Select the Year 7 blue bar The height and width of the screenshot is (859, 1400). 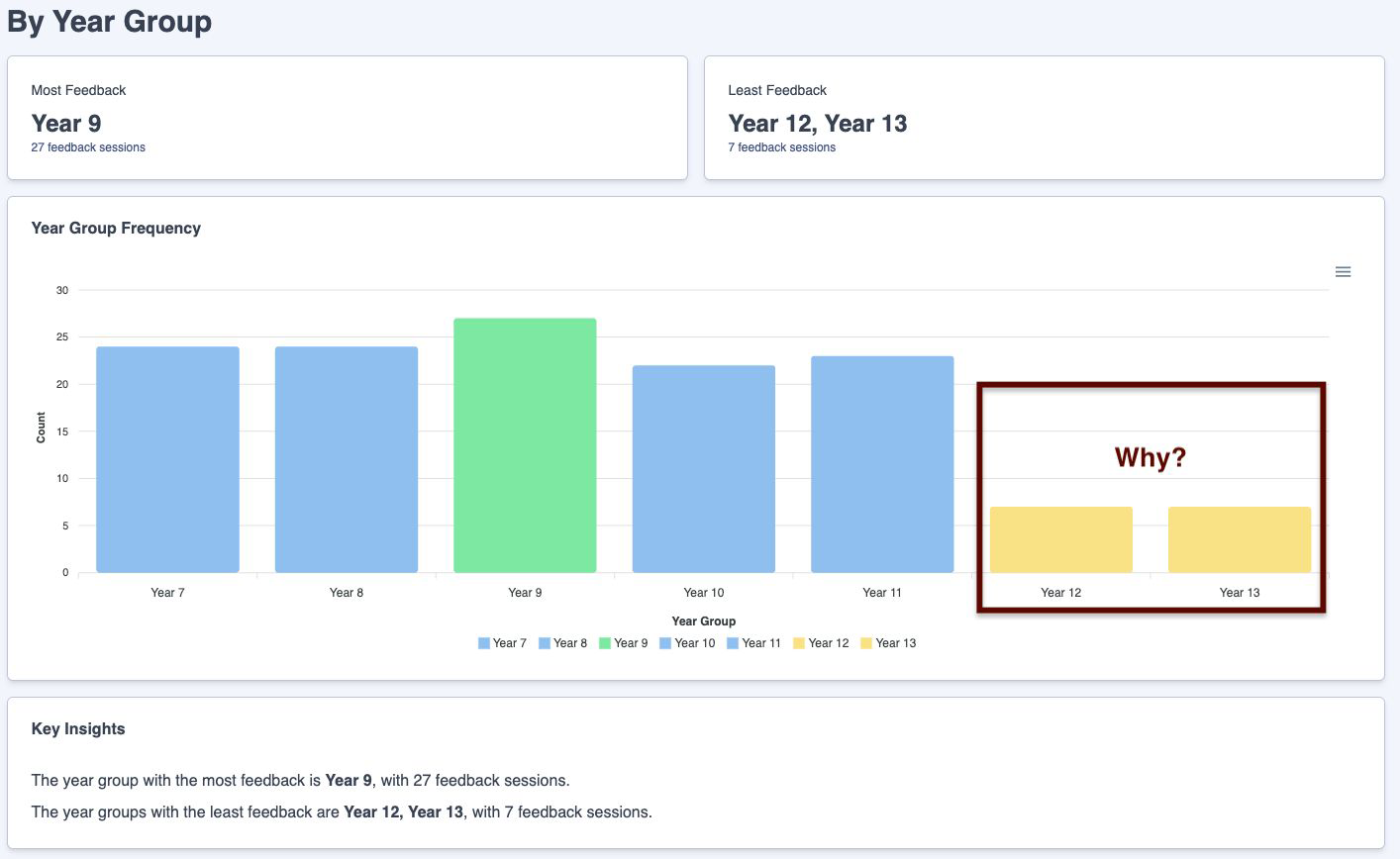coord(167,459)
